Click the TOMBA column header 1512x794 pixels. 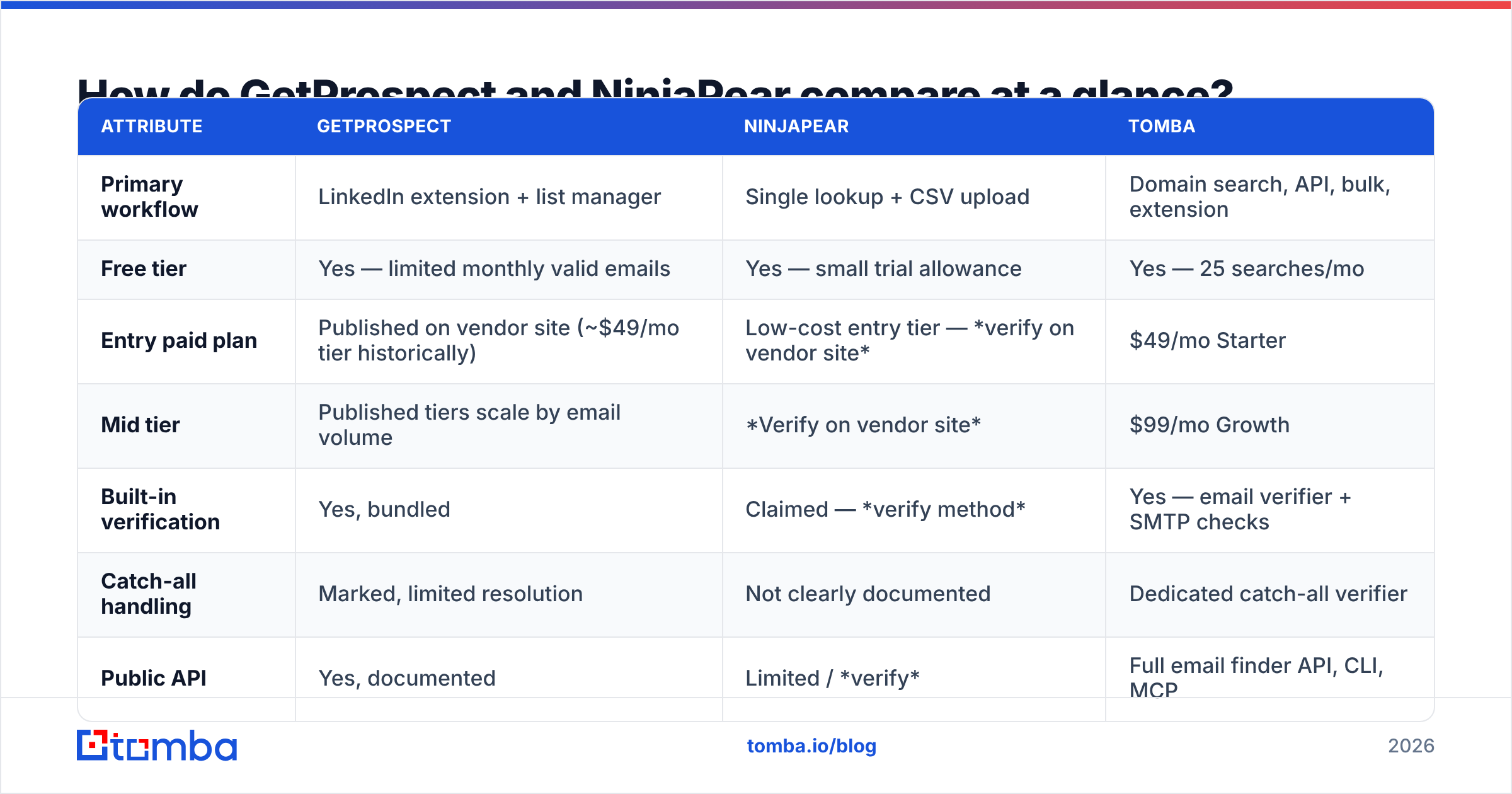1162,126
